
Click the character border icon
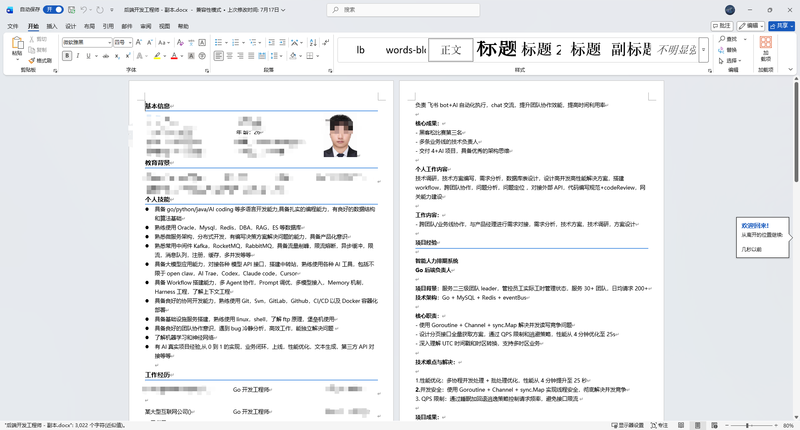pyautogui.click(x=202, y=42)
